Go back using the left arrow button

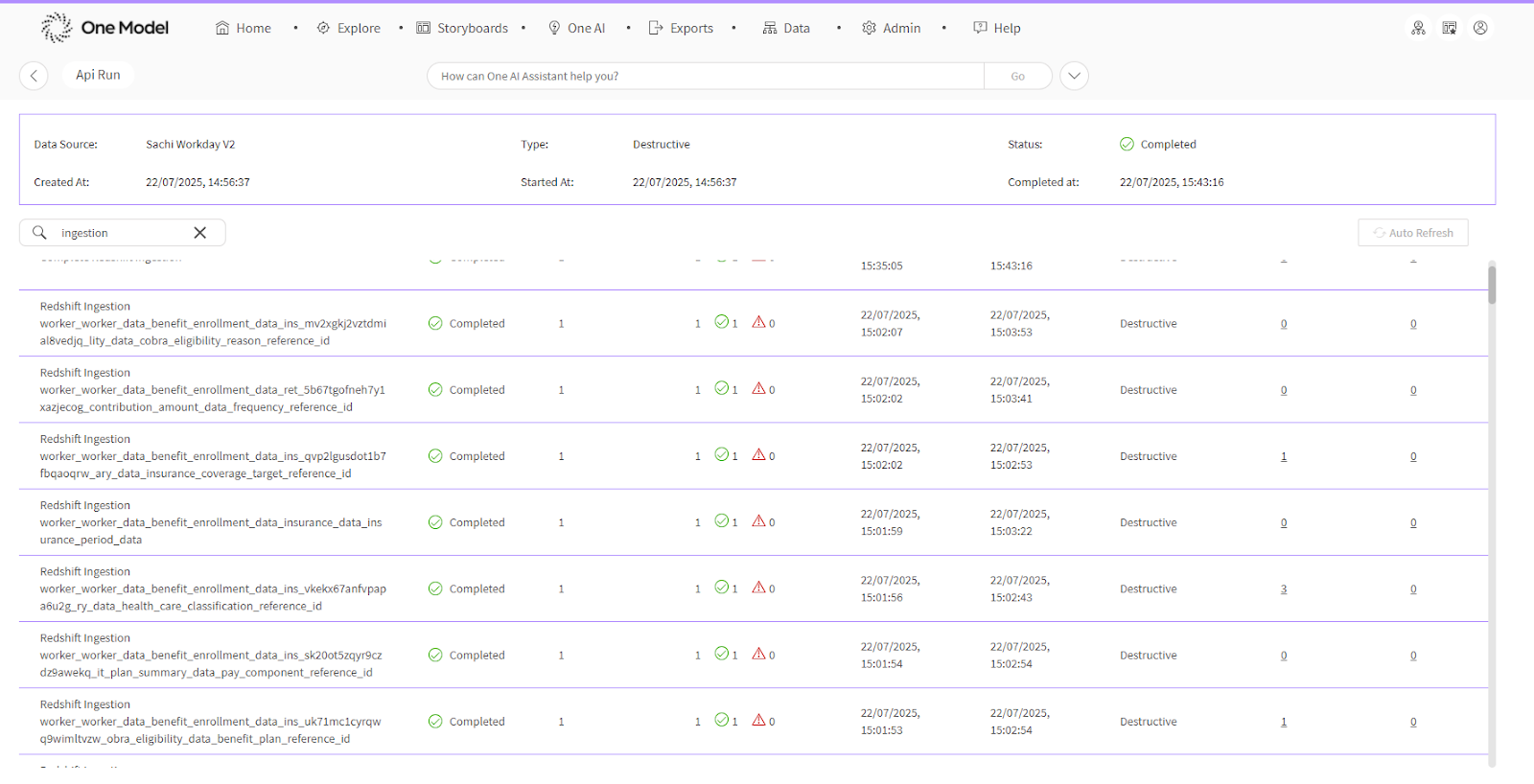34,76
